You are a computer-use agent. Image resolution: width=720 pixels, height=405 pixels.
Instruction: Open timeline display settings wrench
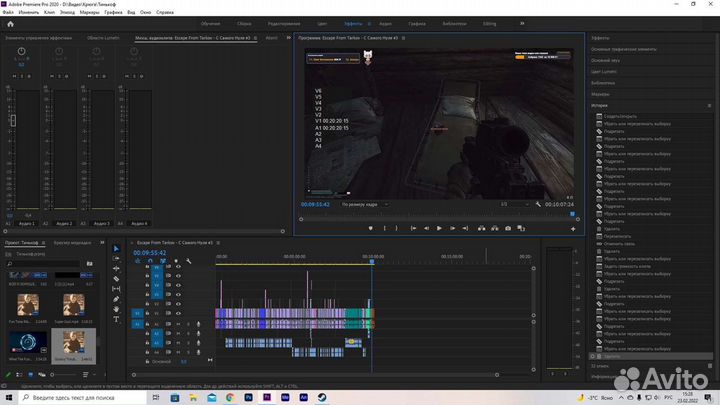coord(189,261)
